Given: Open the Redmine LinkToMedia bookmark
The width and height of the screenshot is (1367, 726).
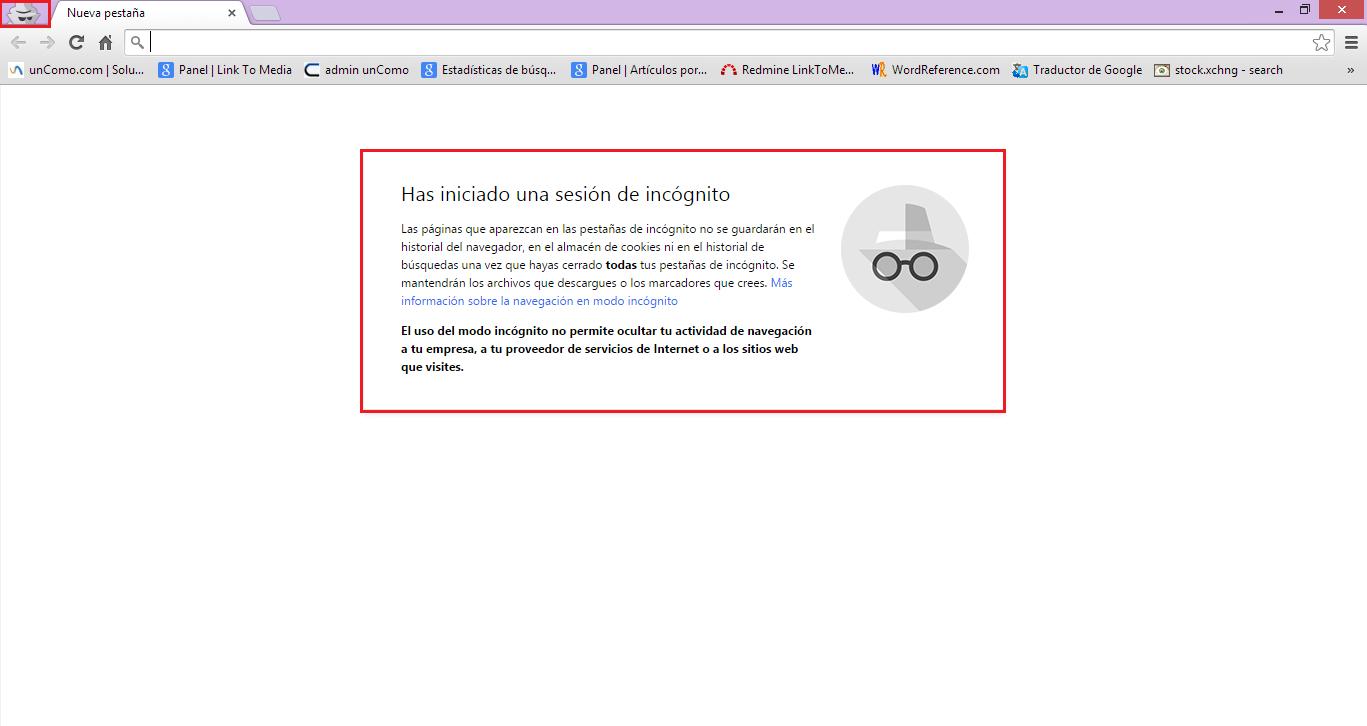Looking at the screenshot, I should point(788,70).
